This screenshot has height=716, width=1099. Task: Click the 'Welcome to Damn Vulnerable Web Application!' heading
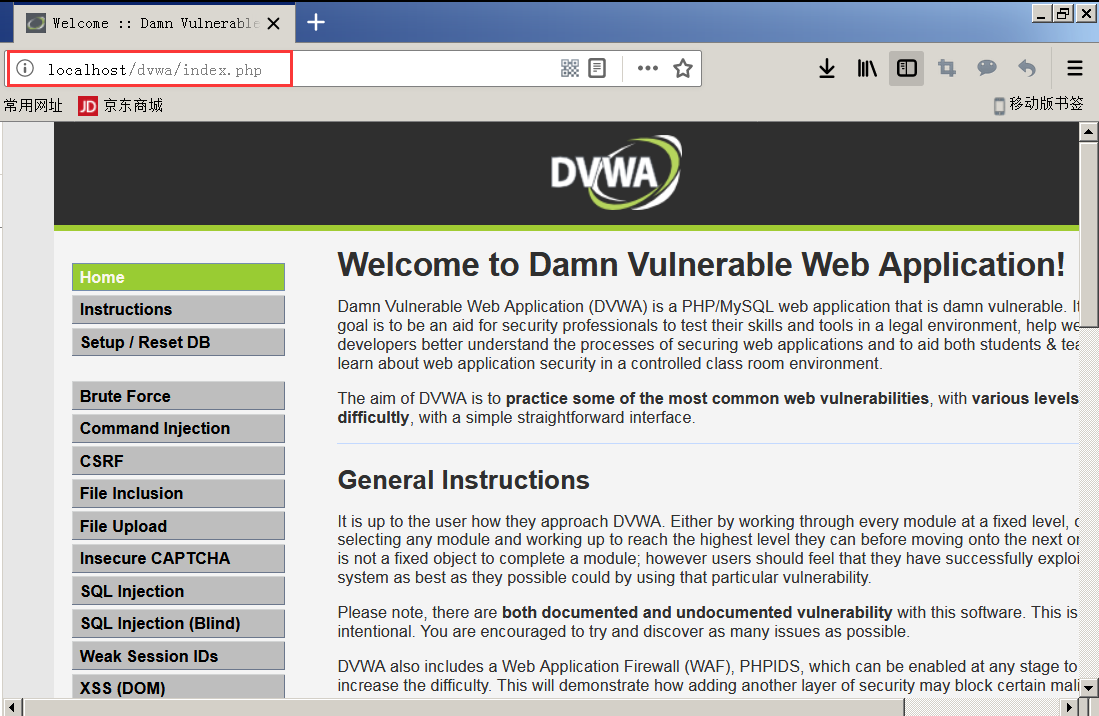pos(701,265)
